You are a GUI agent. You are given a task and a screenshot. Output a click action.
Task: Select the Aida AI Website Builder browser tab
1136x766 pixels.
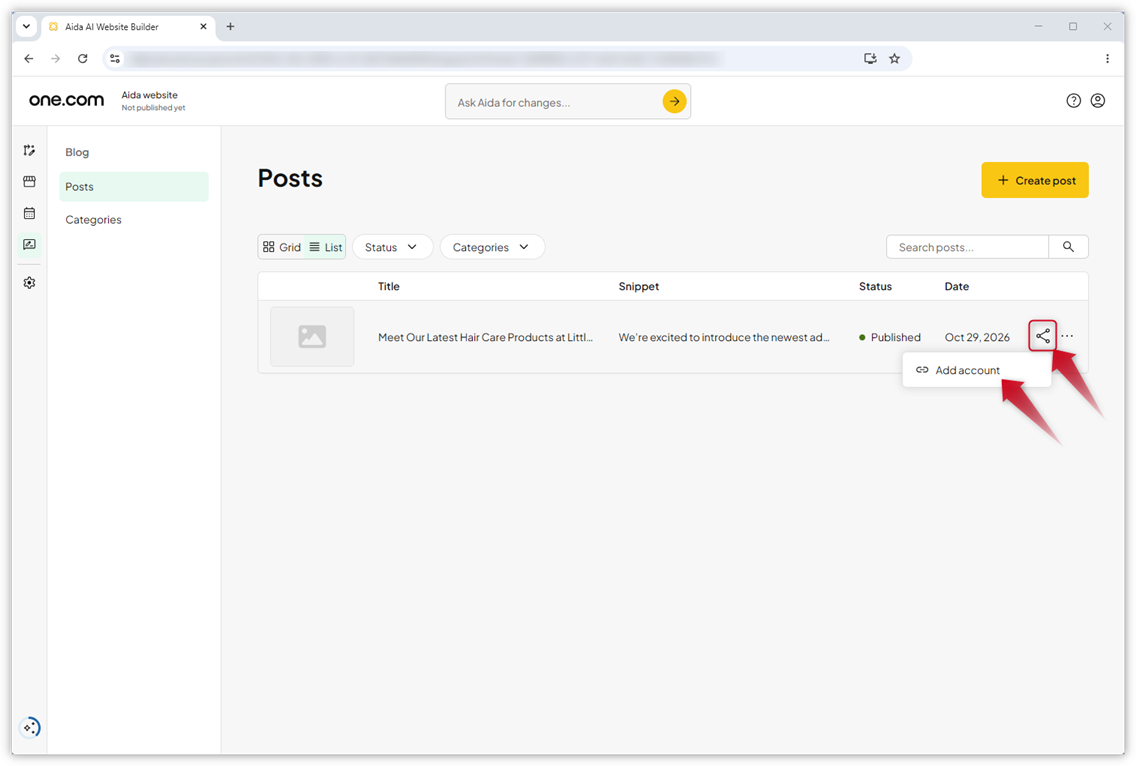[128, 27]
